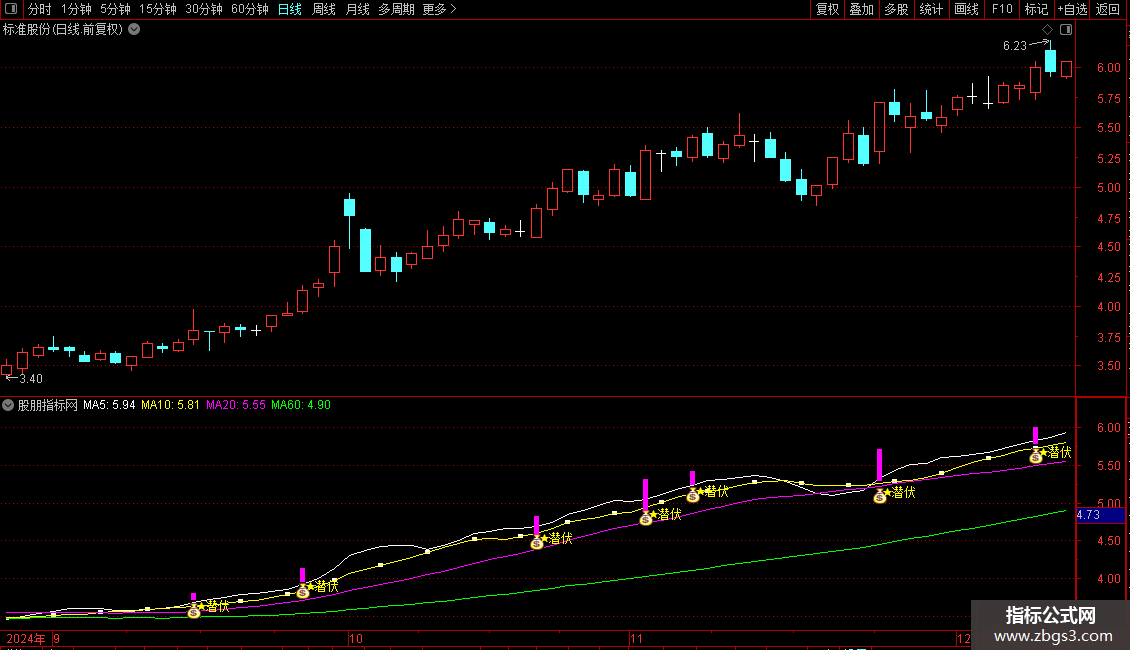Open the 统计 statistics tool
The width and height of the screenshot is (1130, 650).
tap(931, 9)
